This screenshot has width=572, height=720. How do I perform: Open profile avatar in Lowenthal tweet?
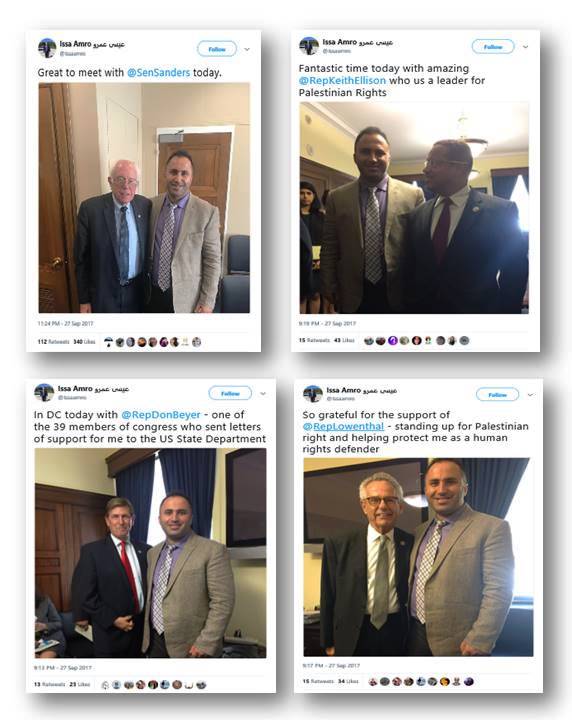tap(313, 394)
